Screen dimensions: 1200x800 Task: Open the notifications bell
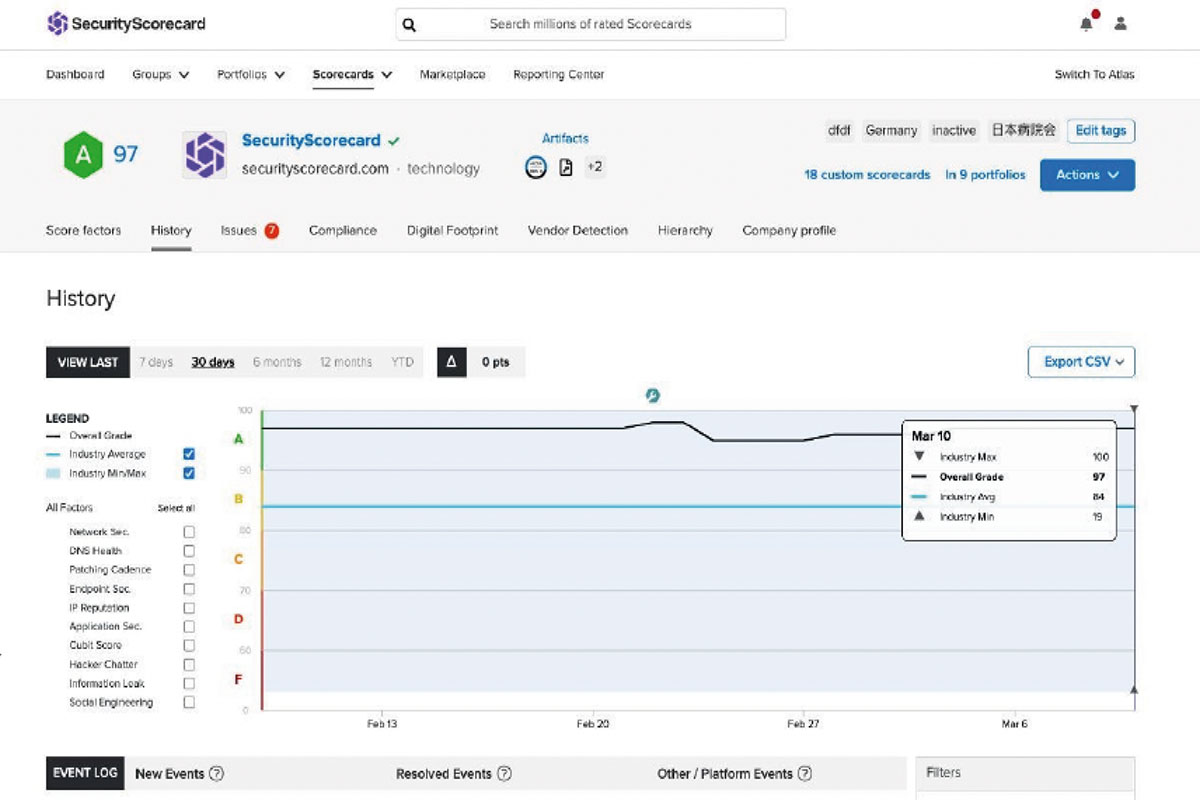click(x=1086, y=24)
